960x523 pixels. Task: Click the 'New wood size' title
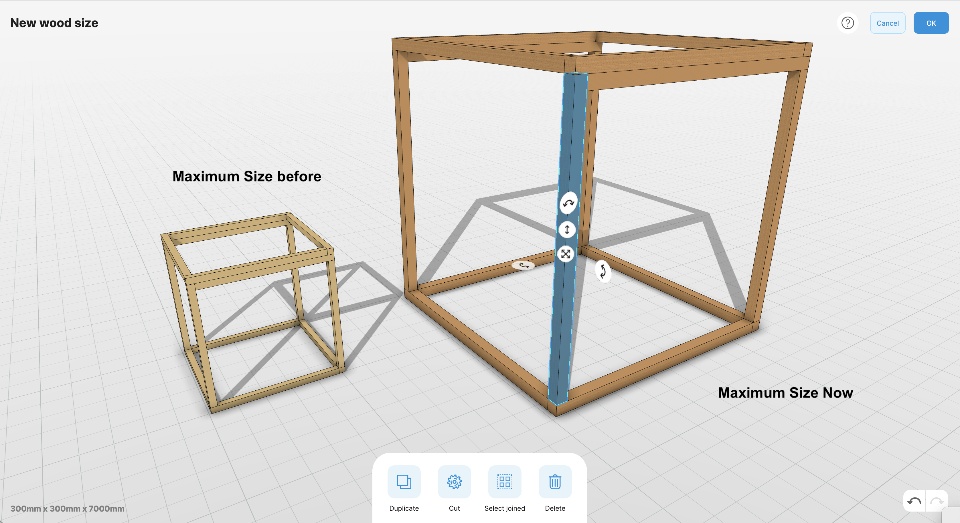click(x=54, y=23)
